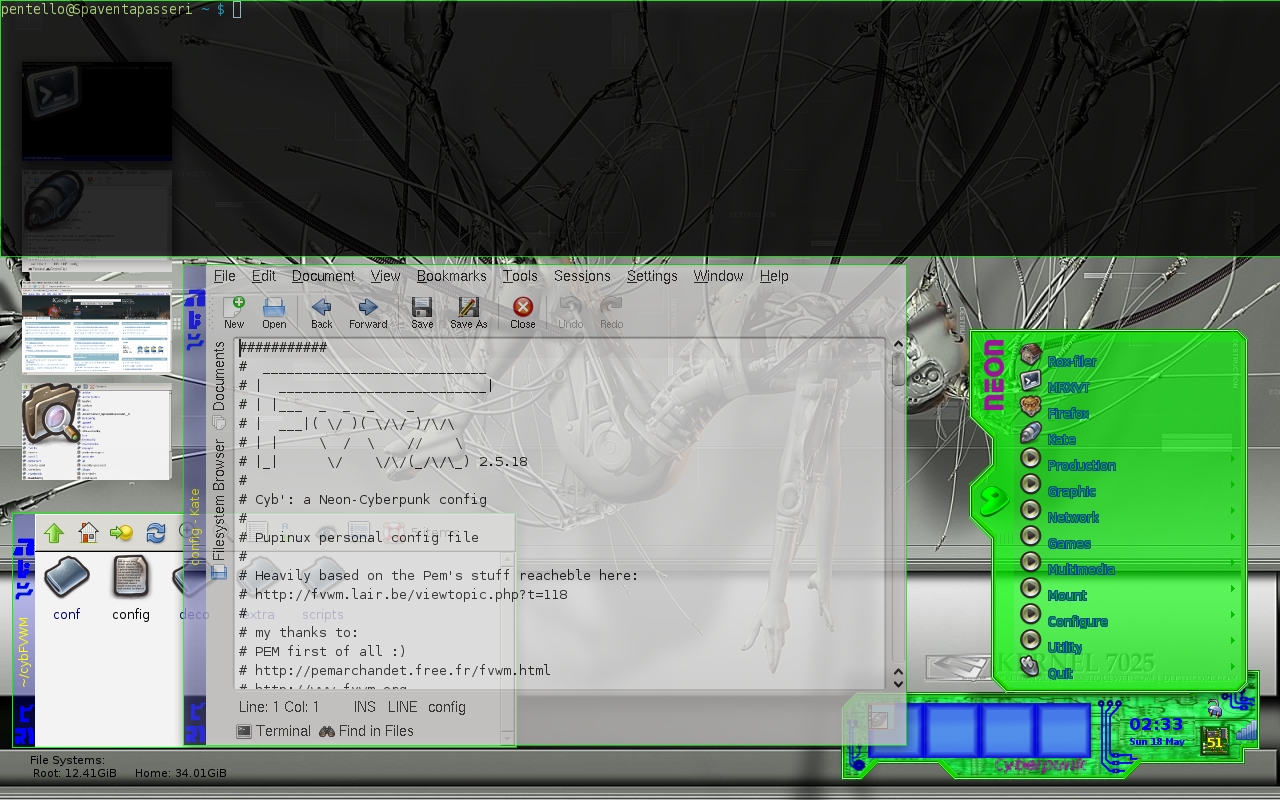Viewport: 1280px width, 800px height.
Task: Click the 02:33 clock in Cyberpunk panel
Action: (x=1156, y=725)
